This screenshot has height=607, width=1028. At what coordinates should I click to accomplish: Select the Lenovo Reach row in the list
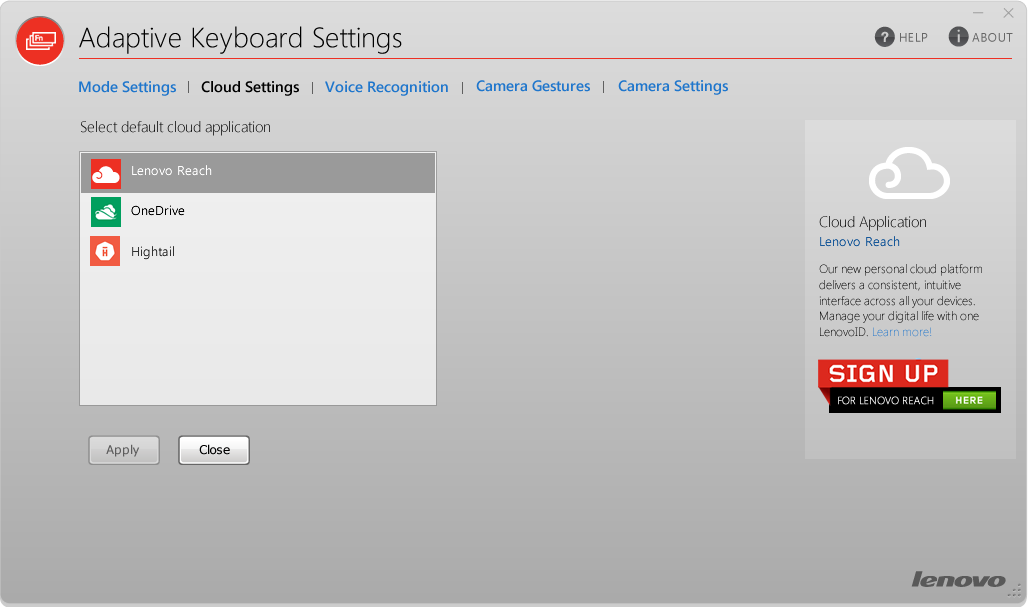point(258,173)
